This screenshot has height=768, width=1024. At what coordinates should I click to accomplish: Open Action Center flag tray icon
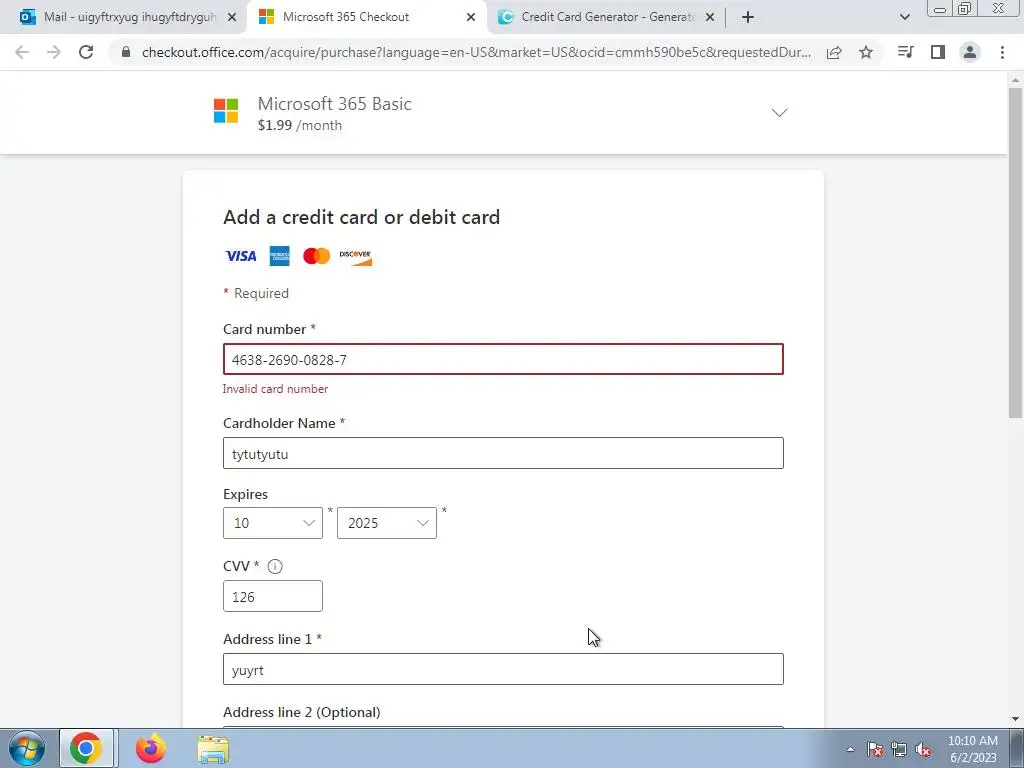pyautogui.click(x=875, y=749)
